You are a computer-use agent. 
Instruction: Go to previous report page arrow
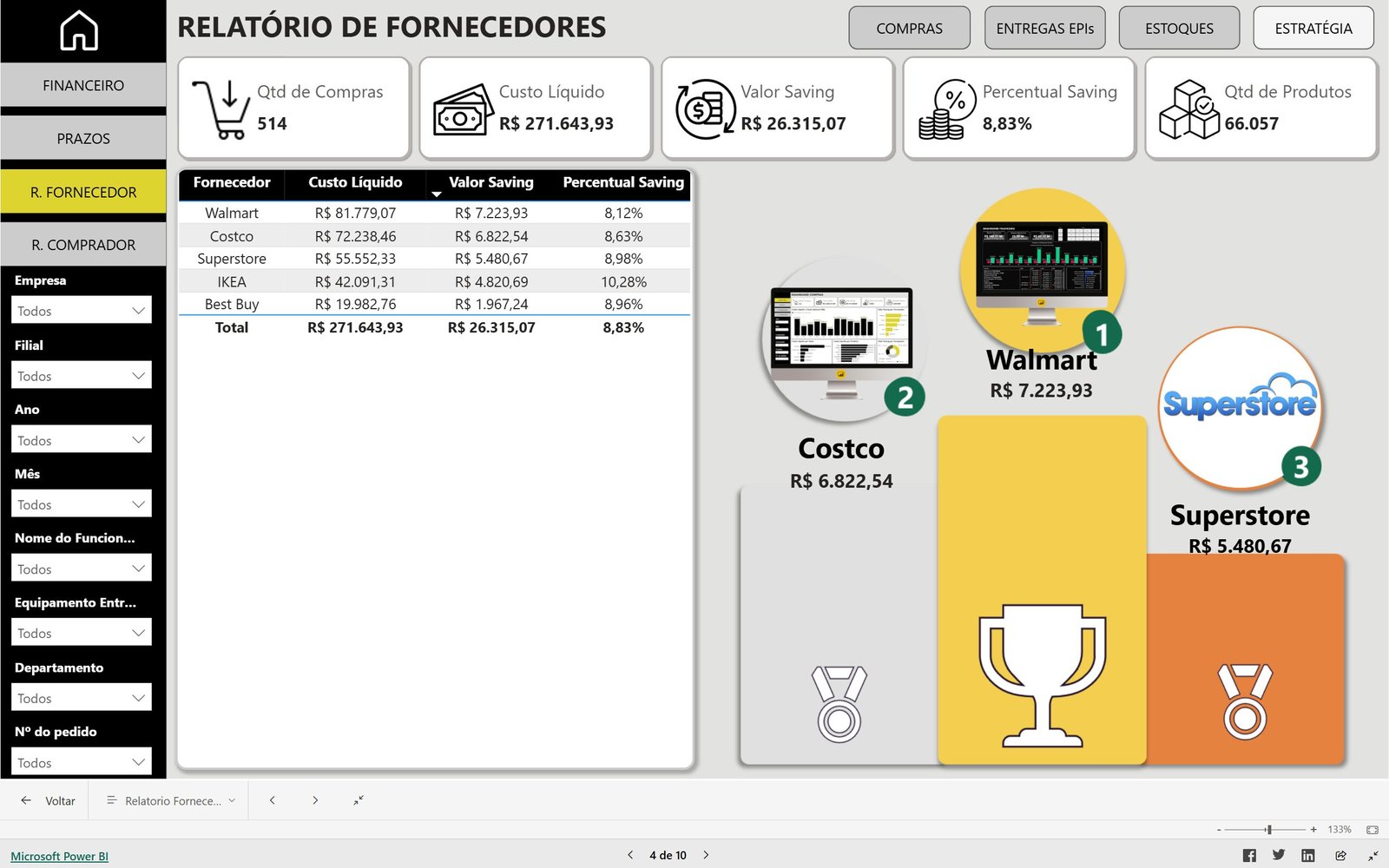click(272, 800)
